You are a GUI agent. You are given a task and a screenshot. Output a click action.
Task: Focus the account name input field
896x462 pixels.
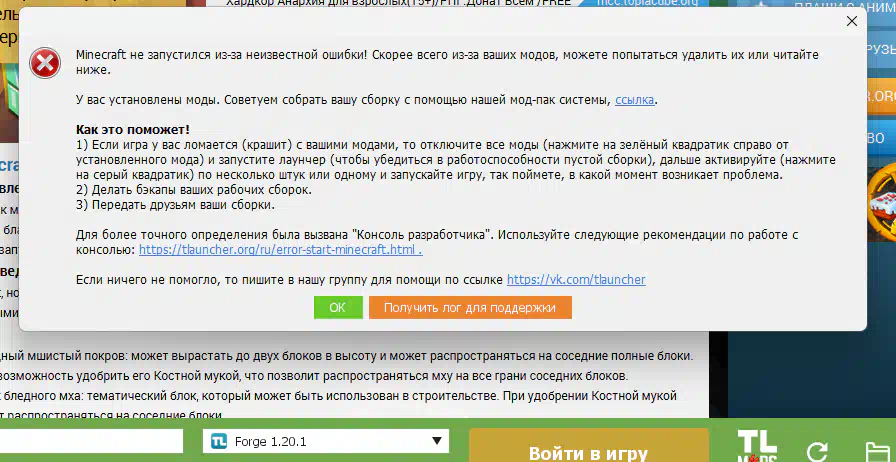point(92,441)
